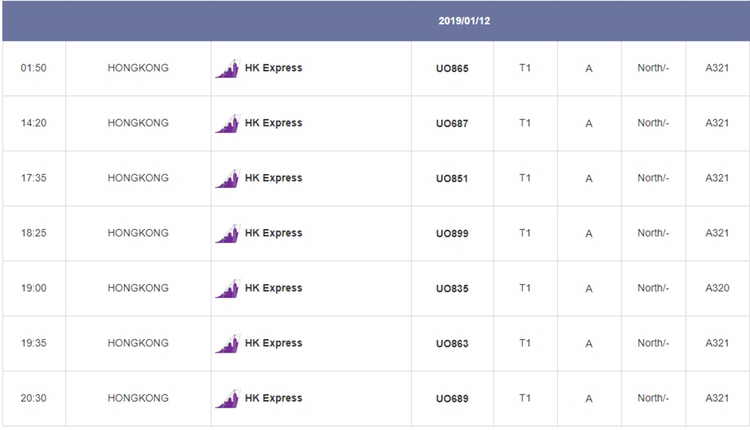Open flight number UO835
The image size is (750, 430).
(452, 288)
